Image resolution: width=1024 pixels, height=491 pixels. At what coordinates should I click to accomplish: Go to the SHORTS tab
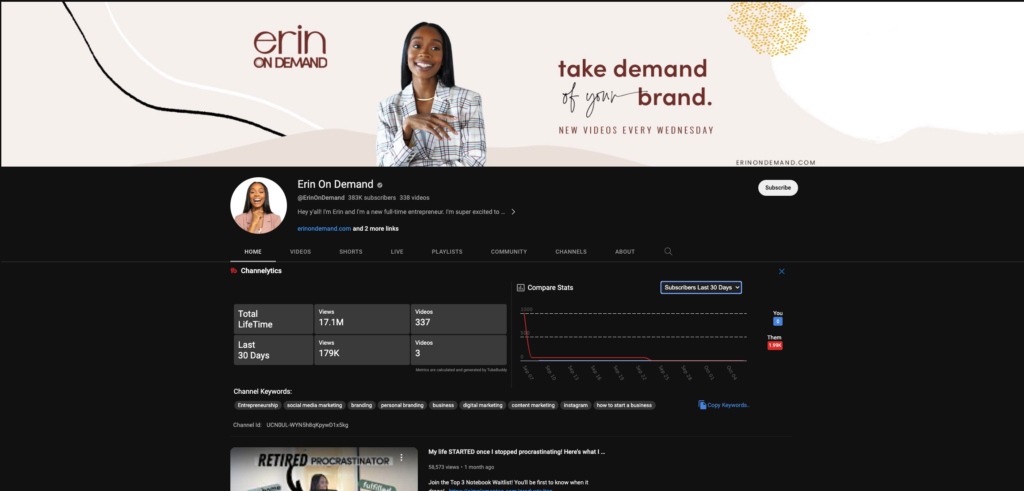(x=351, y=251)
